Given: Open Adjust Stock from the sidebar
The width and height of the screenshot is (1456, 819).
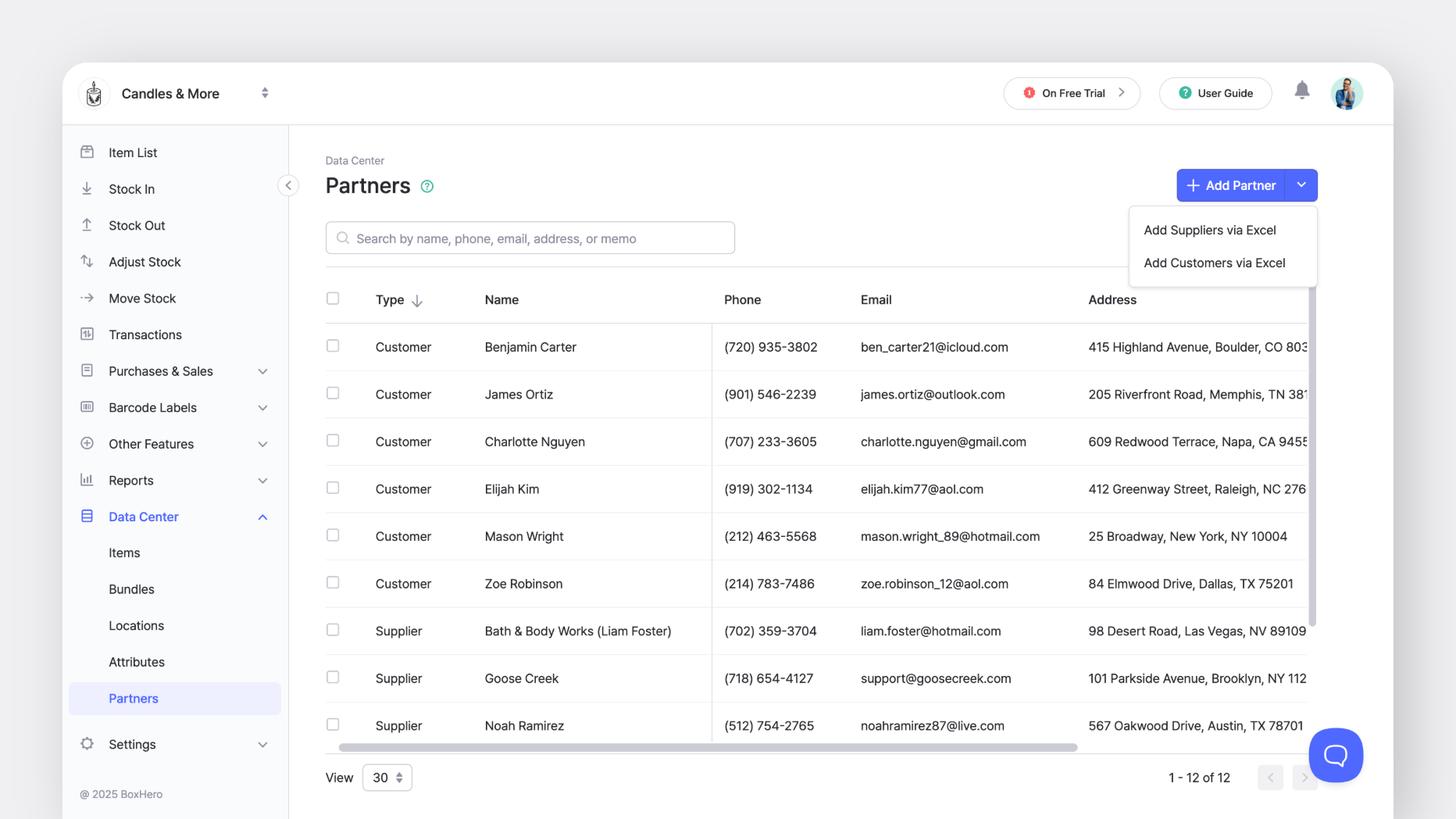Looking at the screenshot, I should coord(88,261).
